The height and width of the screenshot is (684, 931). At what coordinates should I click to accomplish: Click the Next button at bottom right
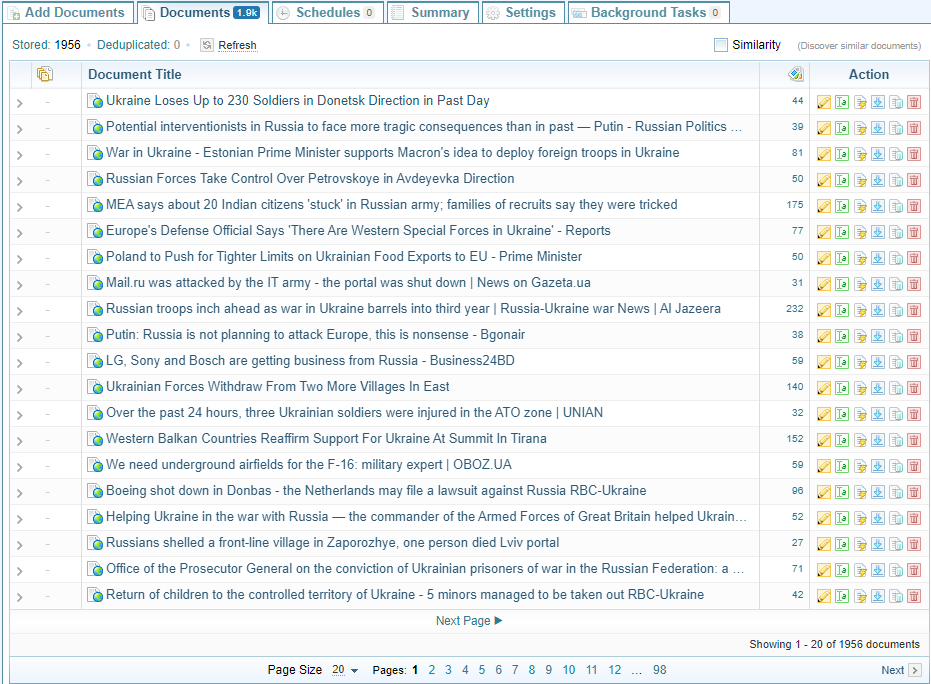[900, 670]
